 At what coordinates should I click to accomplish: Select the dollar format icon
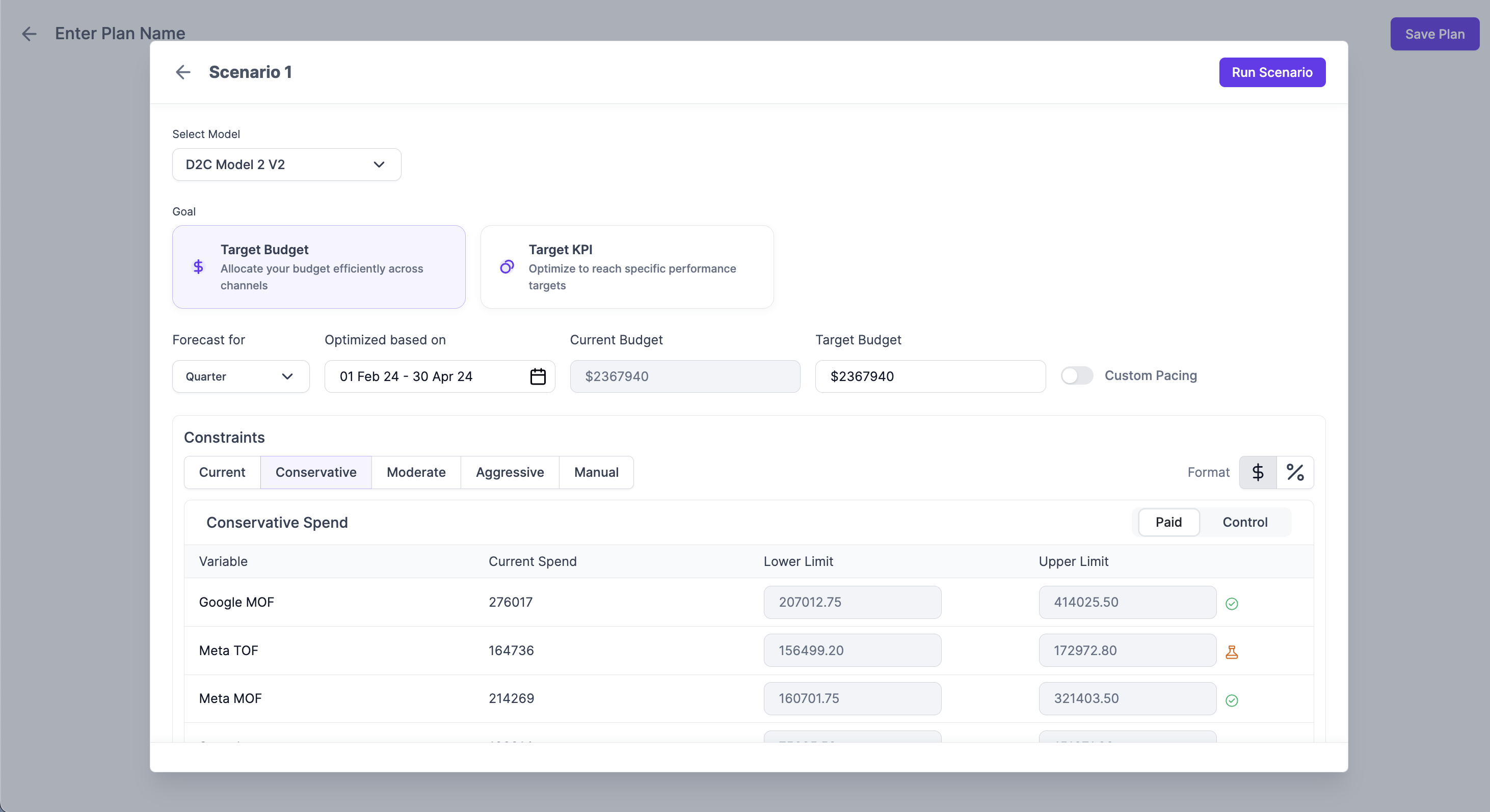1258,473
